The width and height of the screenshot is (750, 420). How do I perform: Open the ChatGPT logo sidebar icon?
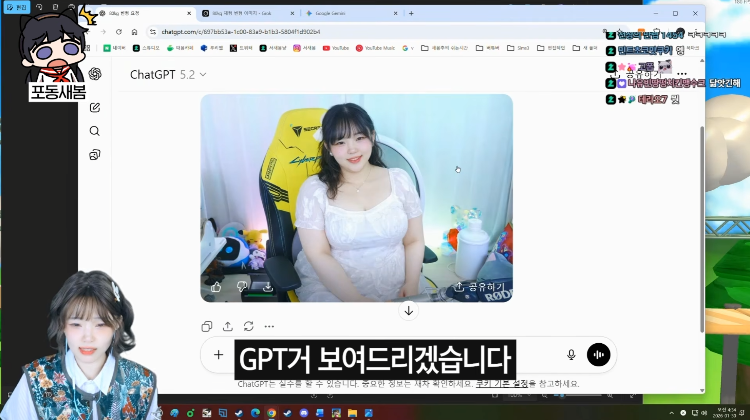coord(95,74)
